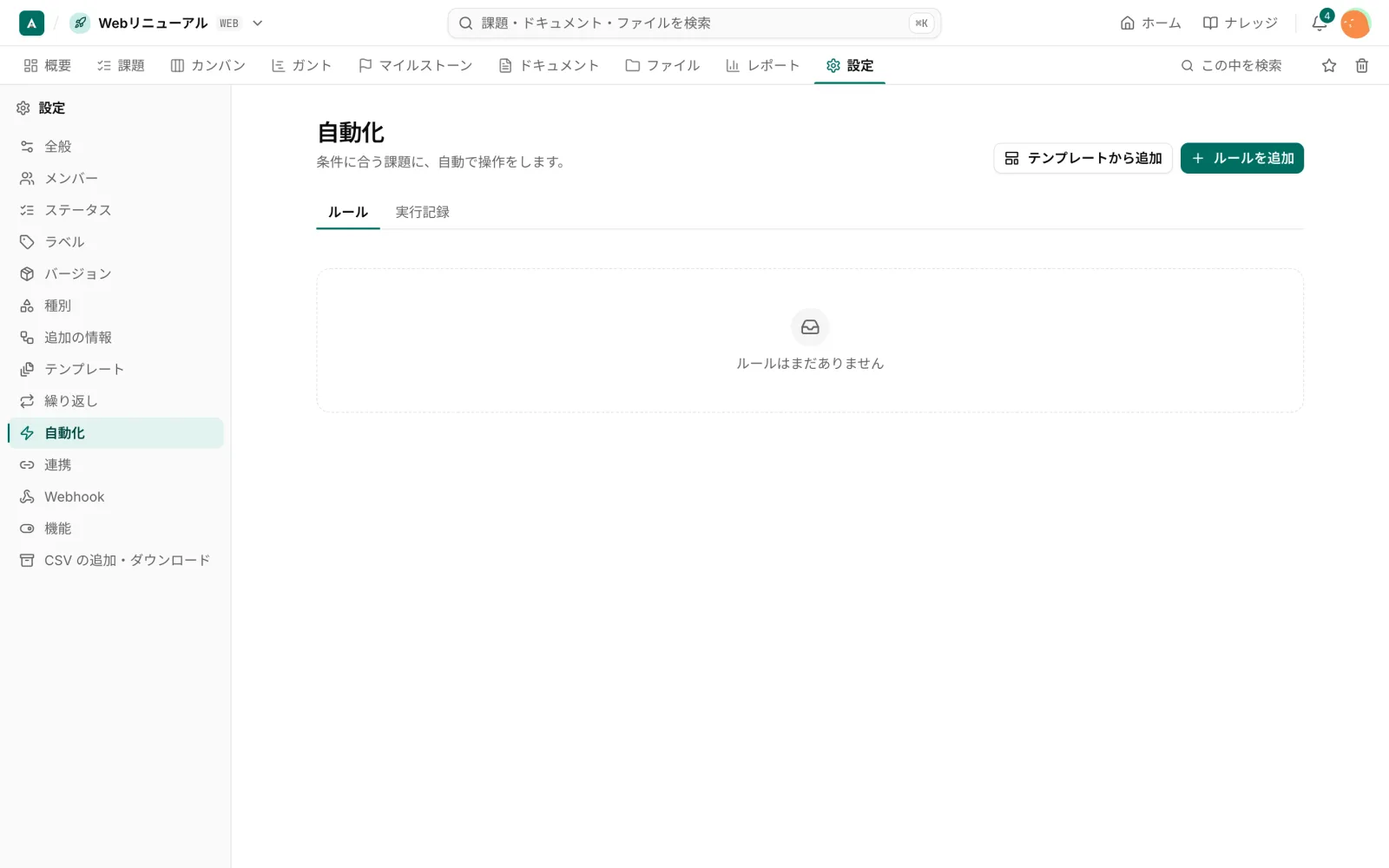Click この中を検索 project search
This screenshot has width=1389, height=868.
1231,65
